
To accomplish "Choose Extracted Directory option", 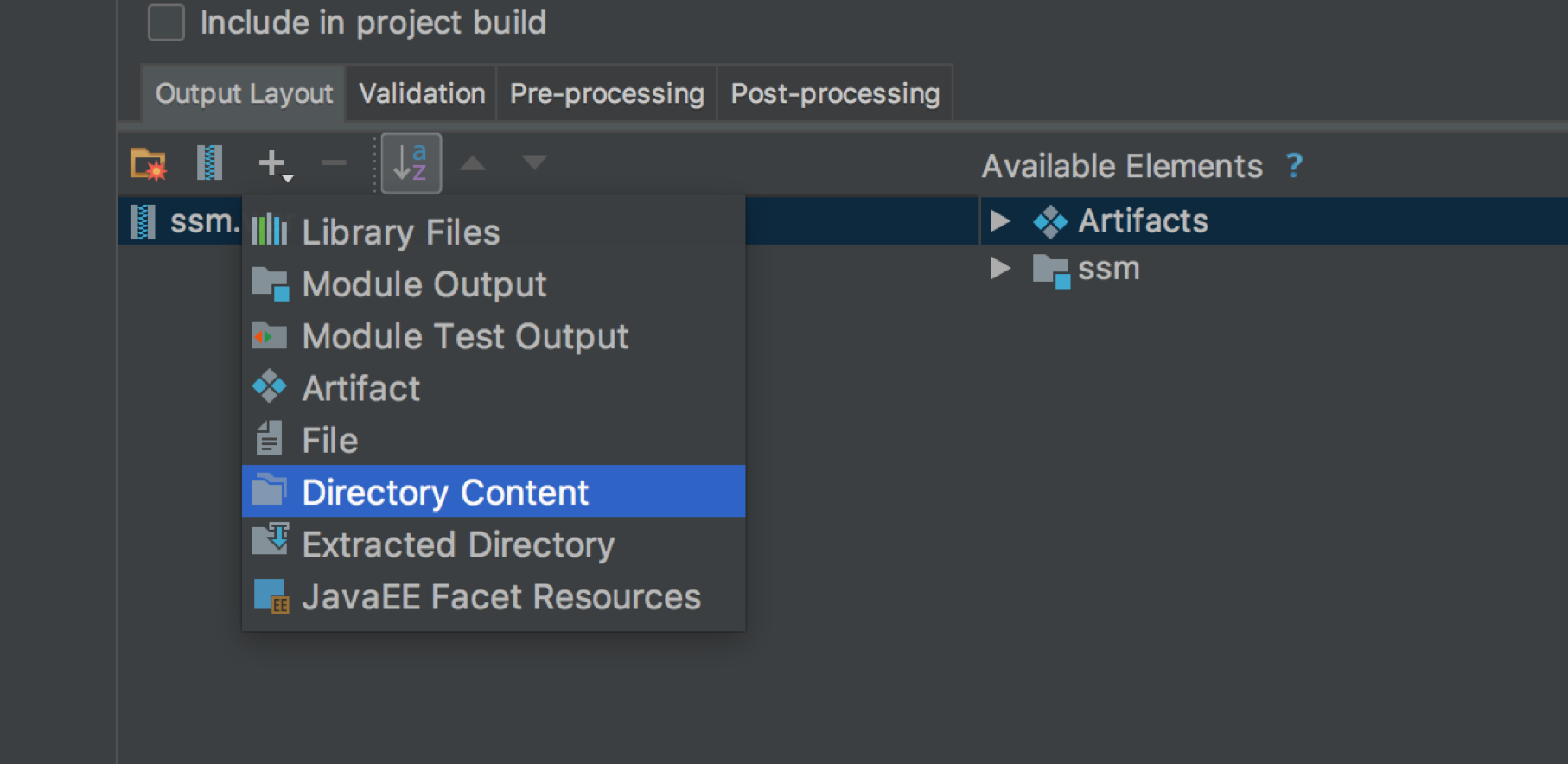I will pyautogui.click(x=494, y=544).
